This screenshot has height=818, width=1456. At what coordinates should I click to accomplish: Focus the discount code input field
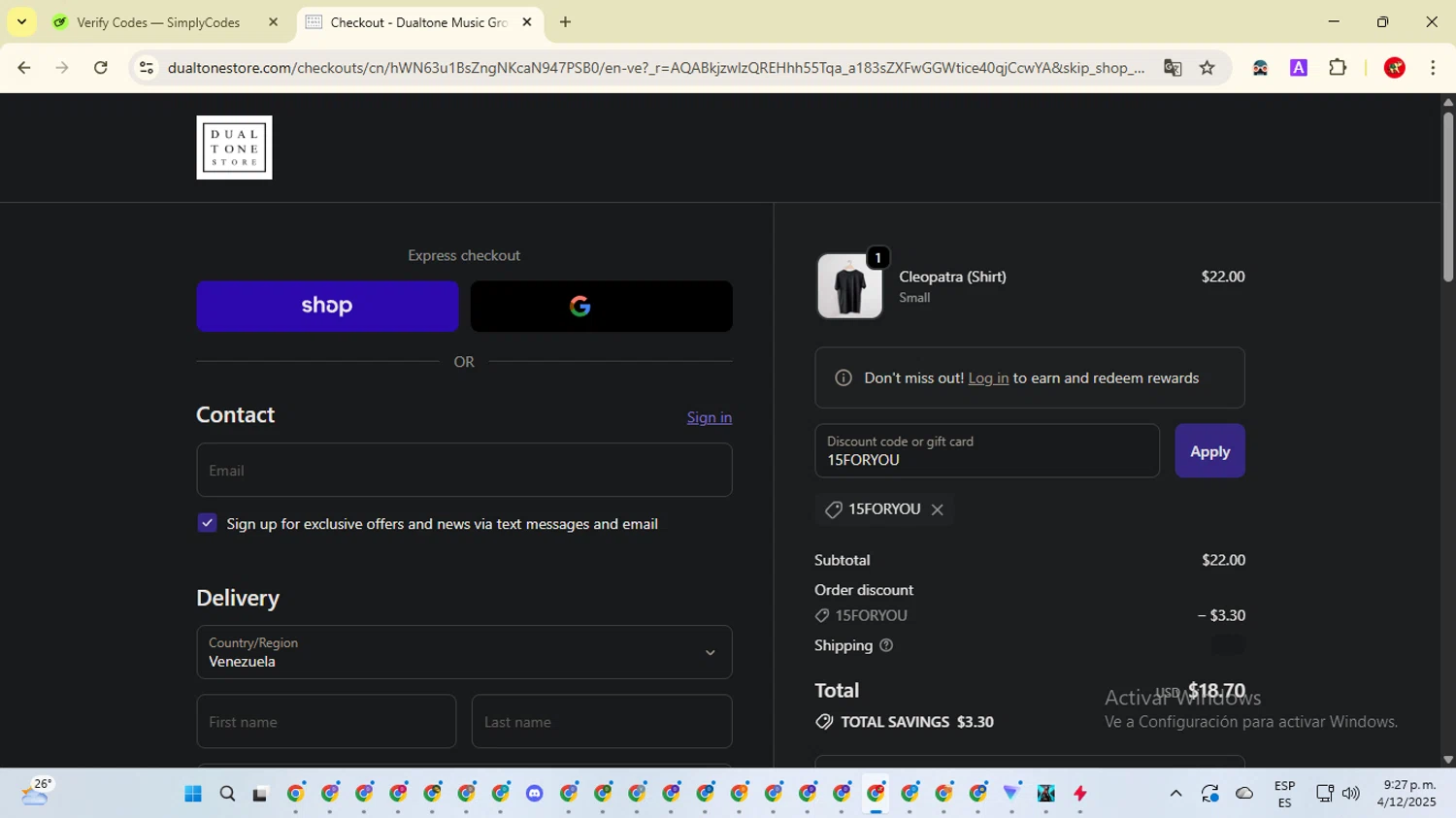pyautogui.click(x=987, y=451)
